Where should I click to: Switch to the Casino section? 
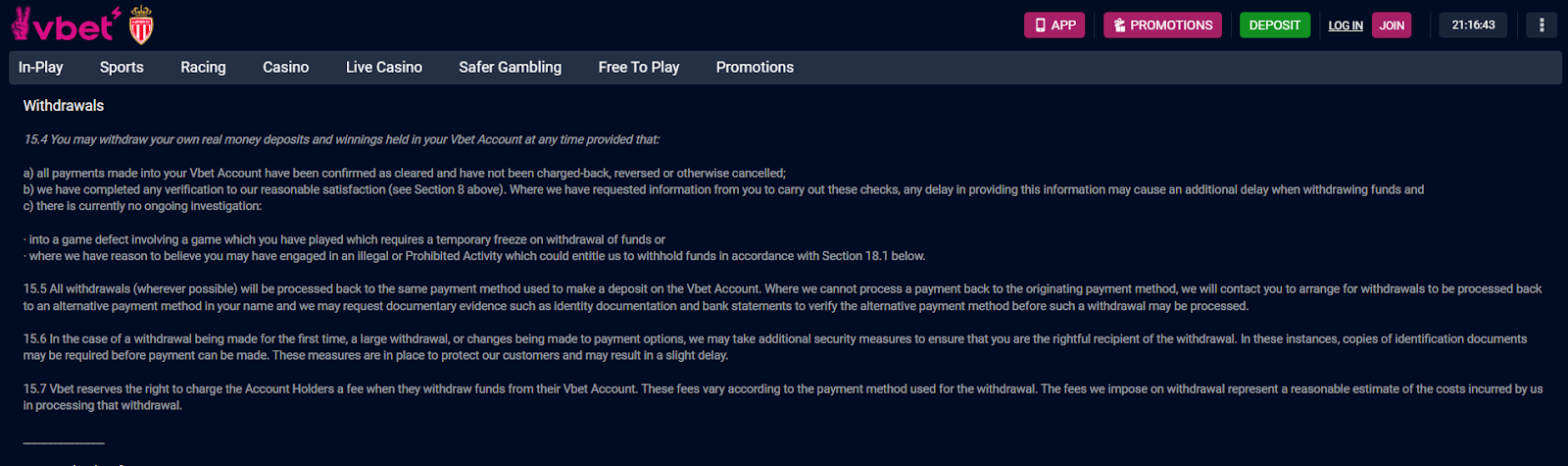coord(285,67)
